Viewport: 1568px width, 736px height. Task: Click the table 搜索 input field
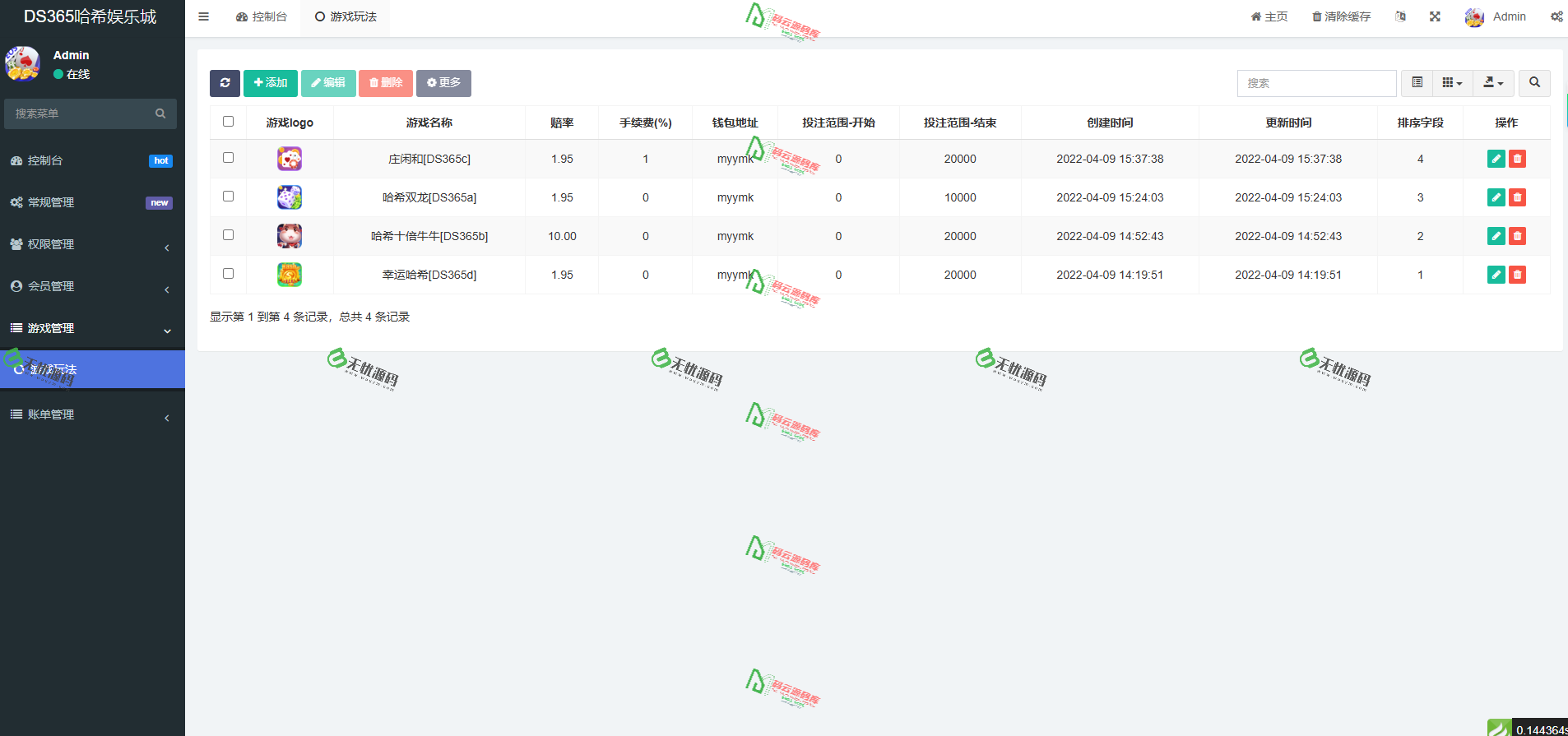click(1315, 83)
